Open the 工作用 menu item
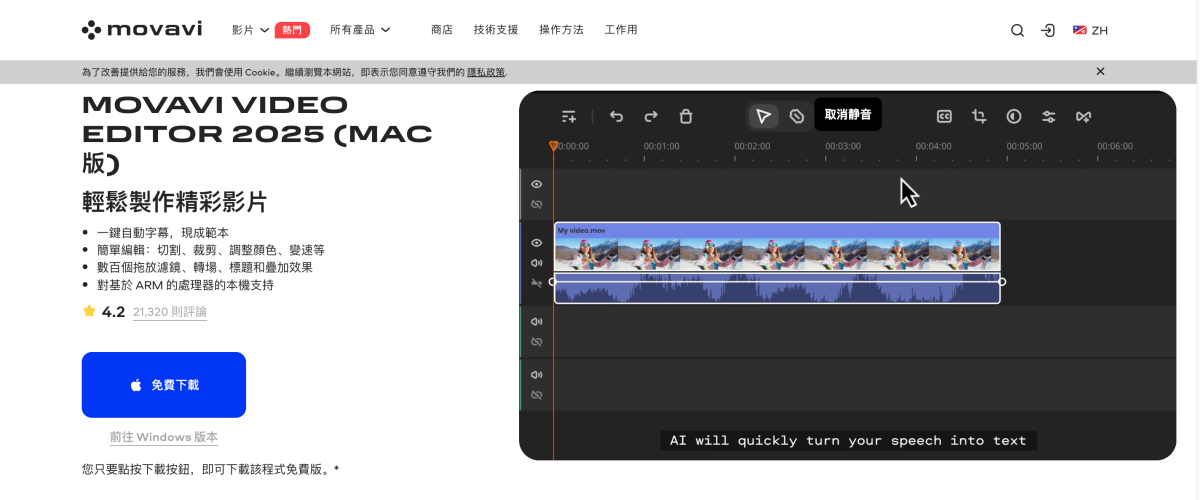1200x500 pixels. [621, 30]
